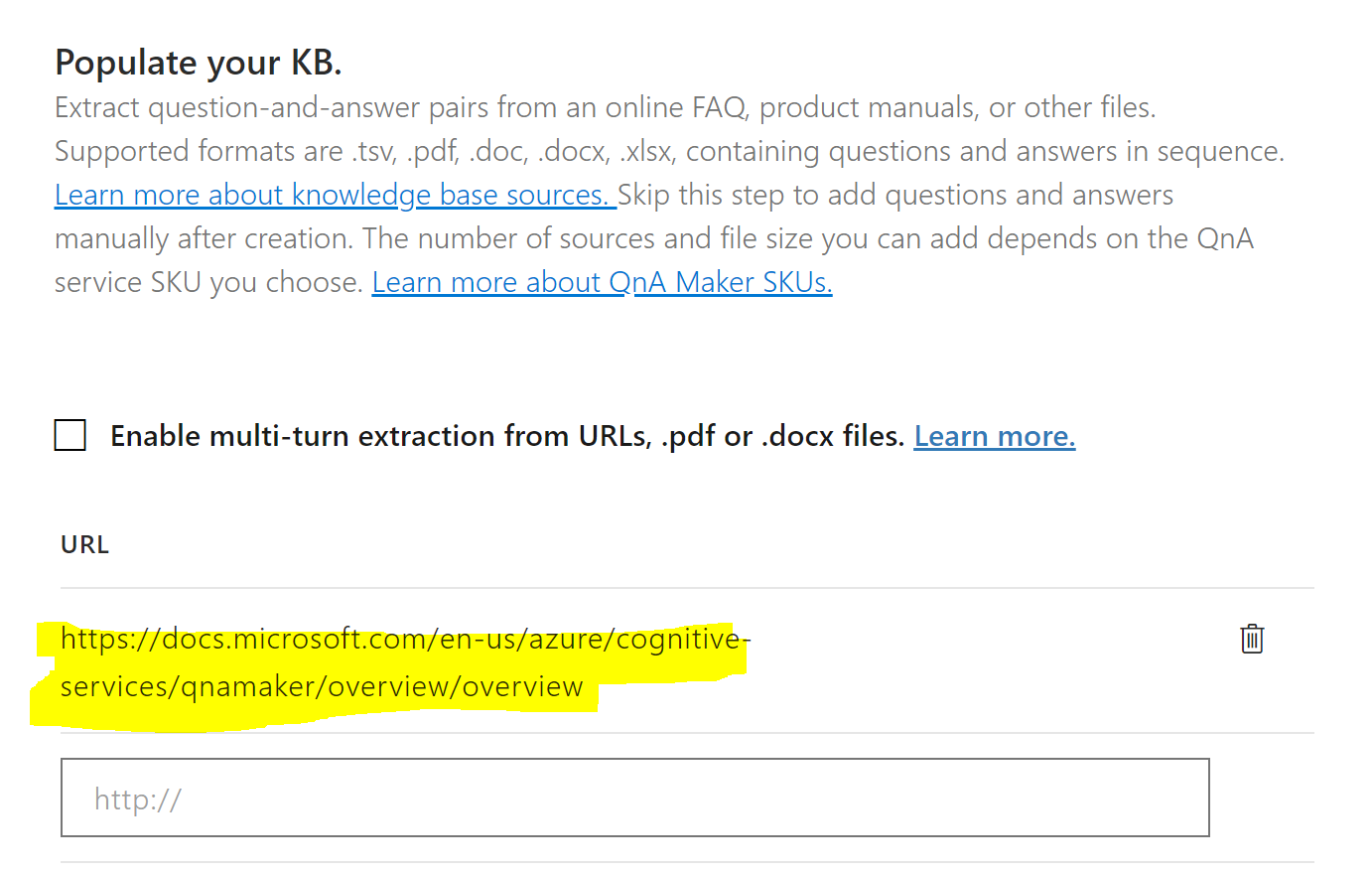Toggle the checkbox before the multi-turn extraction label

[69, 435]
